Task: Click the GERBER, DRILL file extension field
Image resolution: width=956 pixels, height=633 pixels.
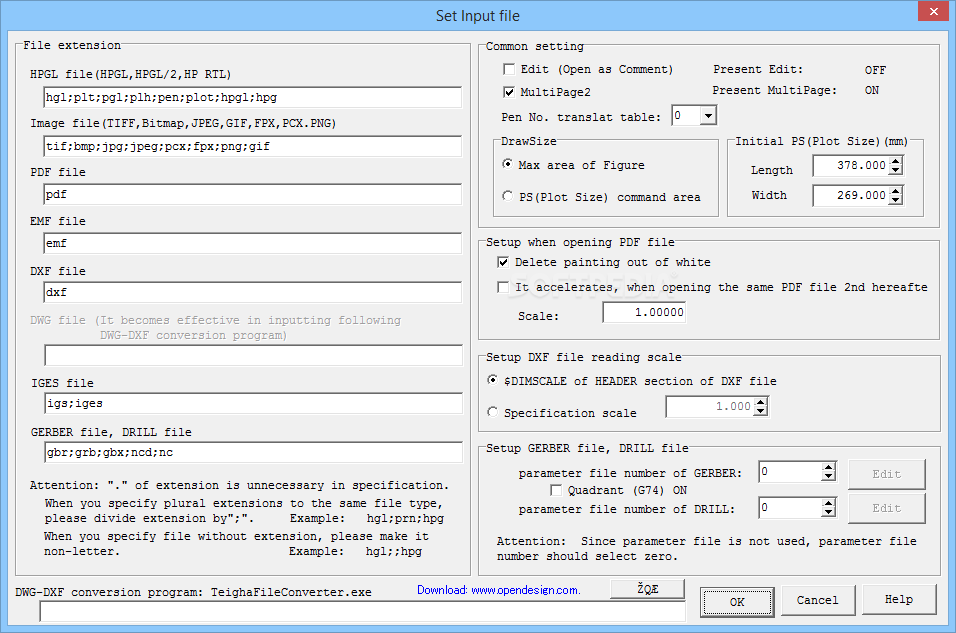Action: (x=254, y=452)
